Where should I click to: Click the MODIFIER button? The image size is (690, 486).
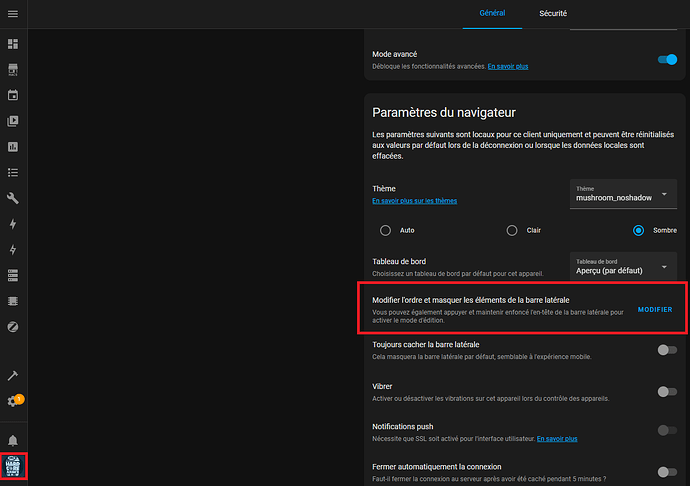coord(654,309)
